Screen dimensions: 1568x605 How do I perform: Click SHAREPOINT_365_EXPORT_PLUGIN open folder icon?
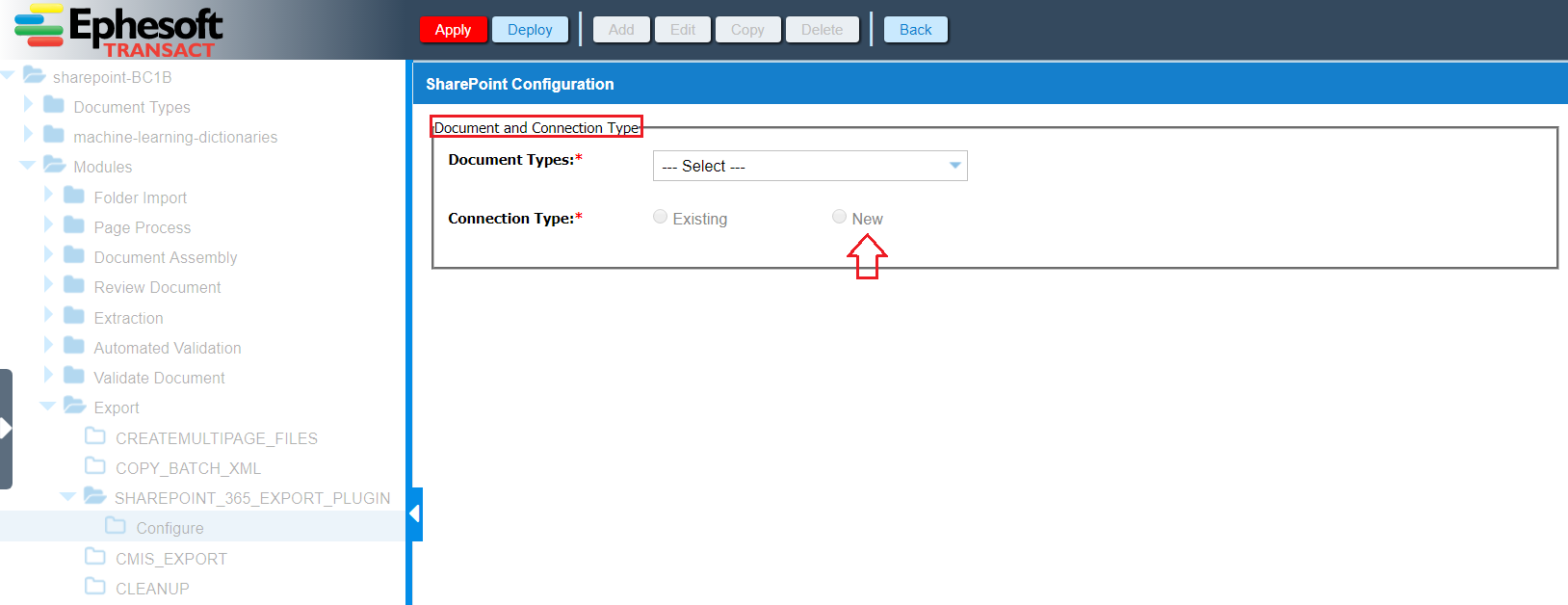(95, 496)
